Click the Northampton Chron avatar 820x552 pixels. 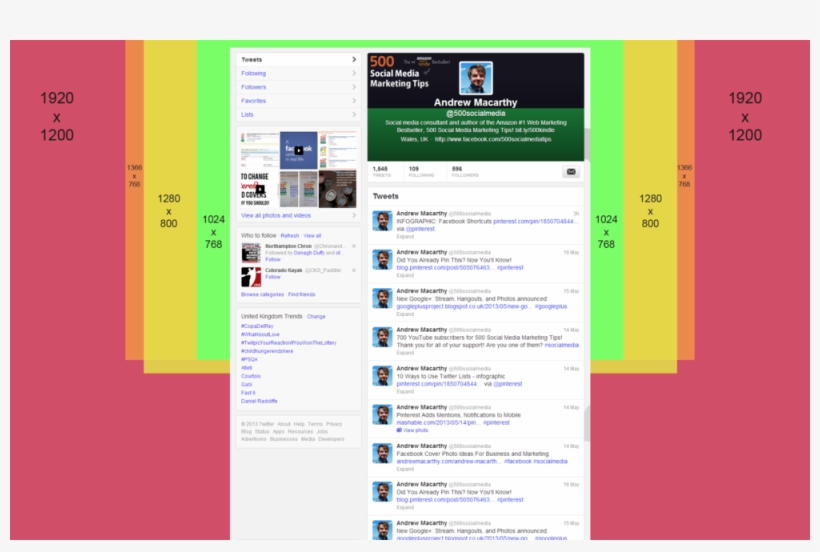(251, 253)
